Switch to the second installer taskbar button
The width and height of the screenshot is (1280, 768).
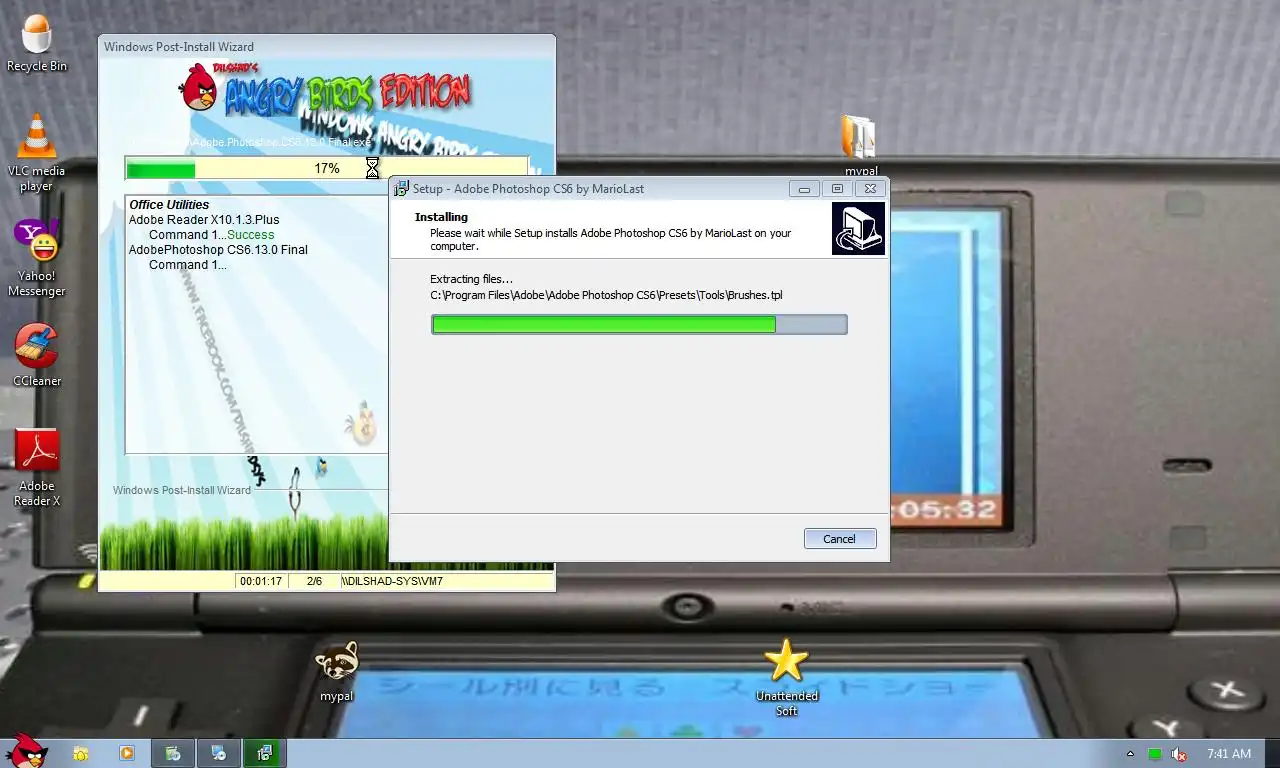[219, 753]
